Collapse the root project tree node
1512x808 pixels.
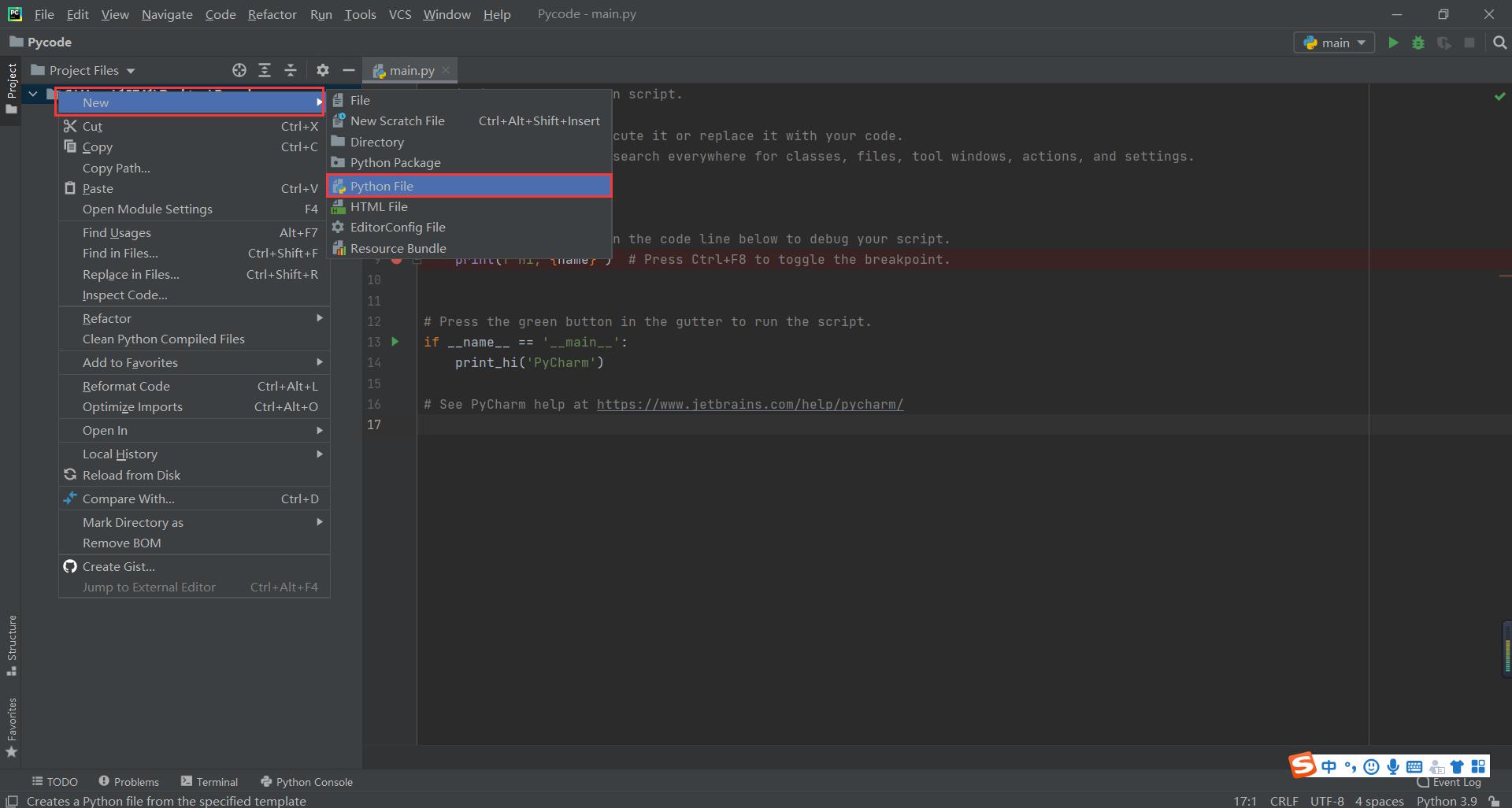[x=32, y=94]
